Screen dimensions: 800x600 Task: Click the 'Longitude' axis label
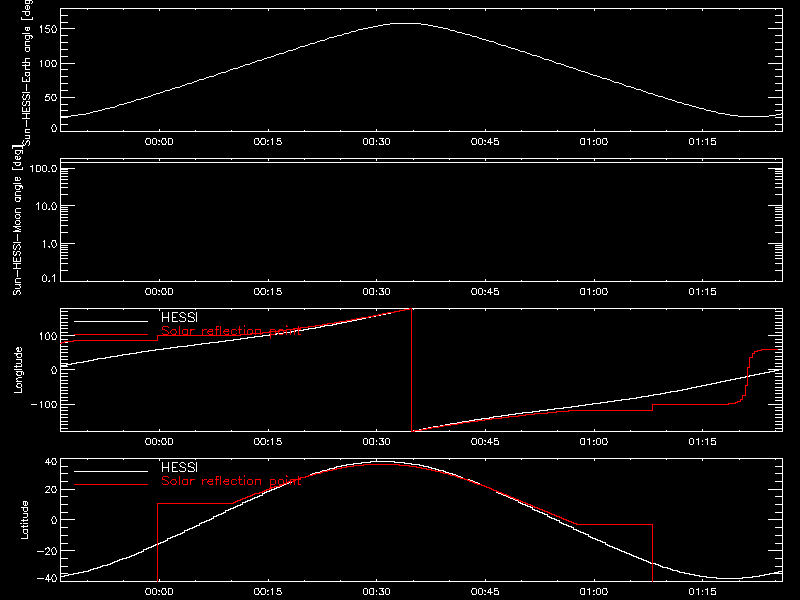pos(18,370)
